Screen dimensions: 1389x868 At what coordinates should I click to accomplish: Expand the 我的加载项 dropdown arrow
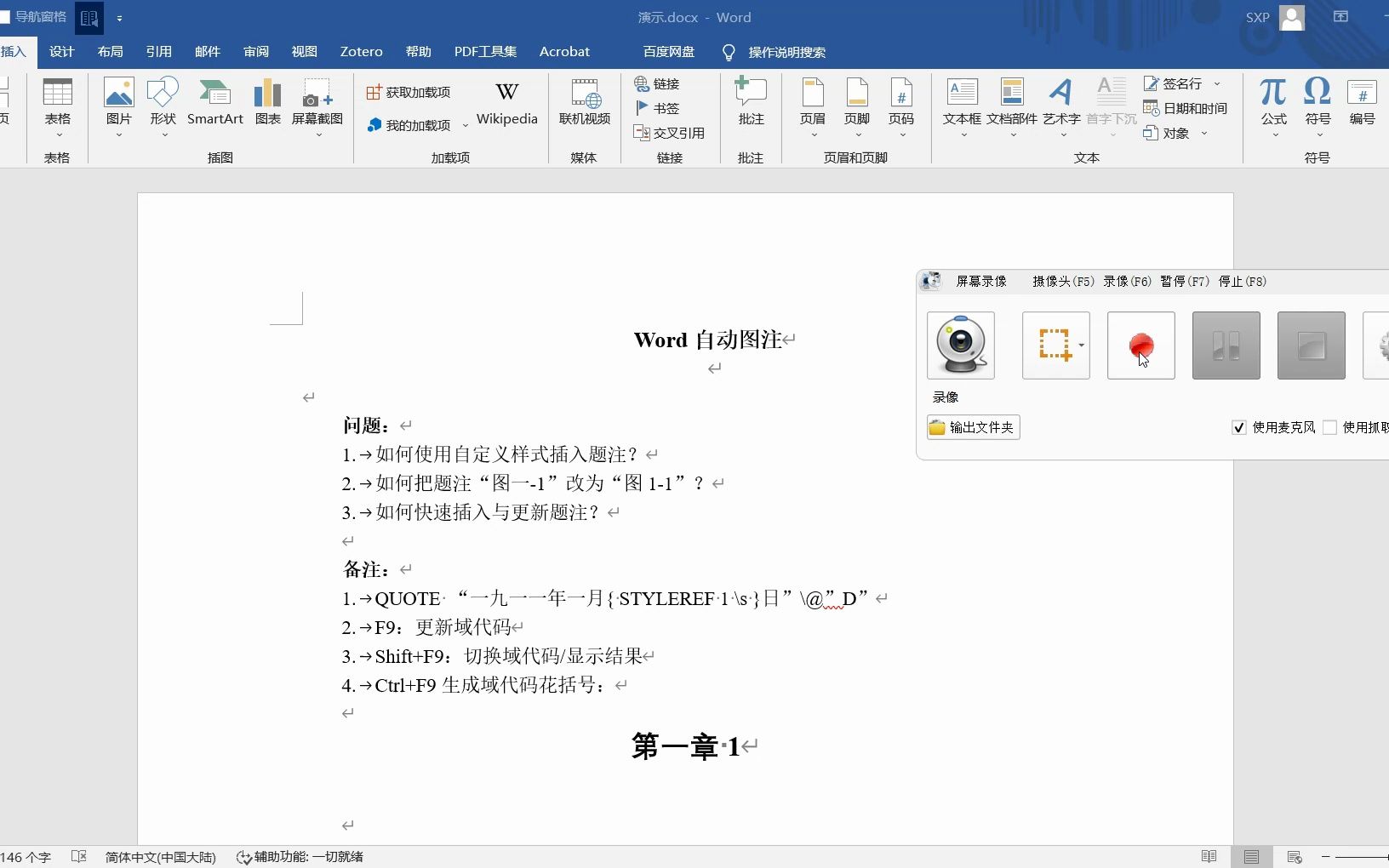[x=466, y=126]
